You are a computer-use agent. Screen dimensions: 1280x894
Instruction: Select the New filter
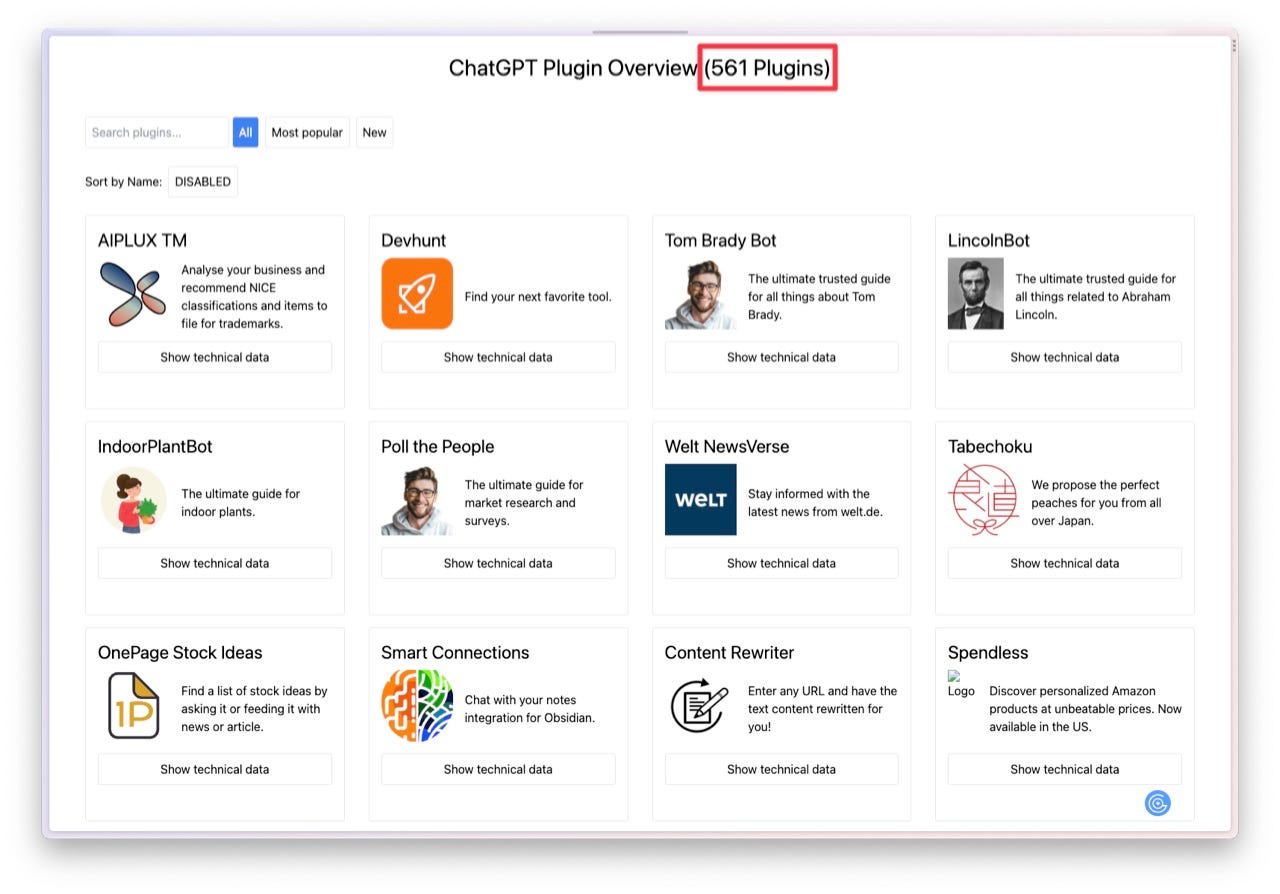click(x=375, y=132)
